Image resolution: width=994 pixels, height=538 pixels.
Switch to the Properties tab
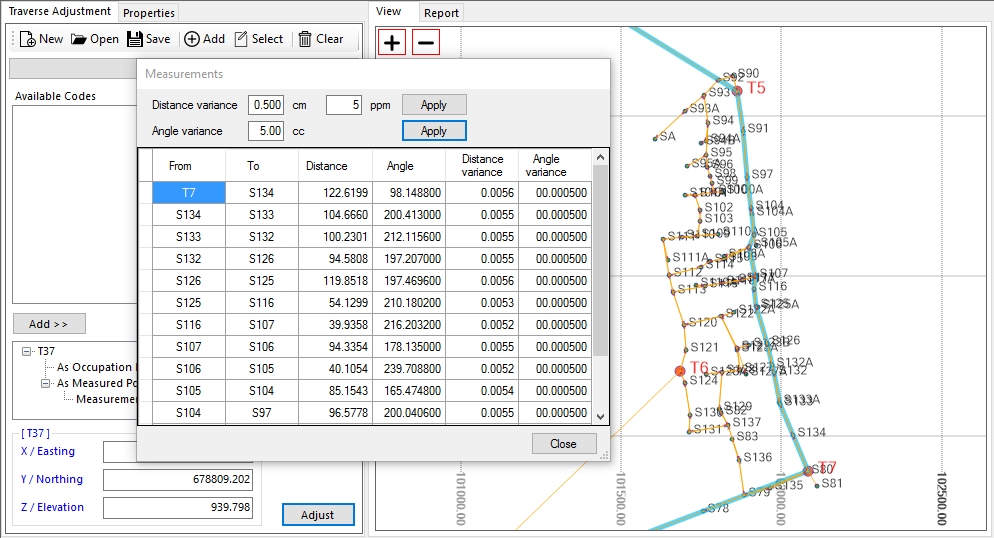[148, 13]
